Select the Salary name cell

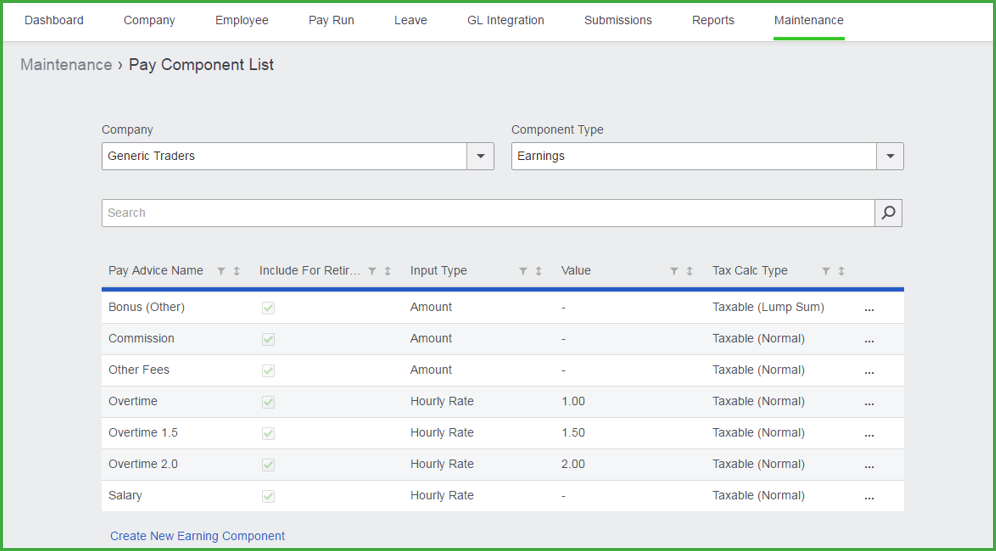click(125, 496)
